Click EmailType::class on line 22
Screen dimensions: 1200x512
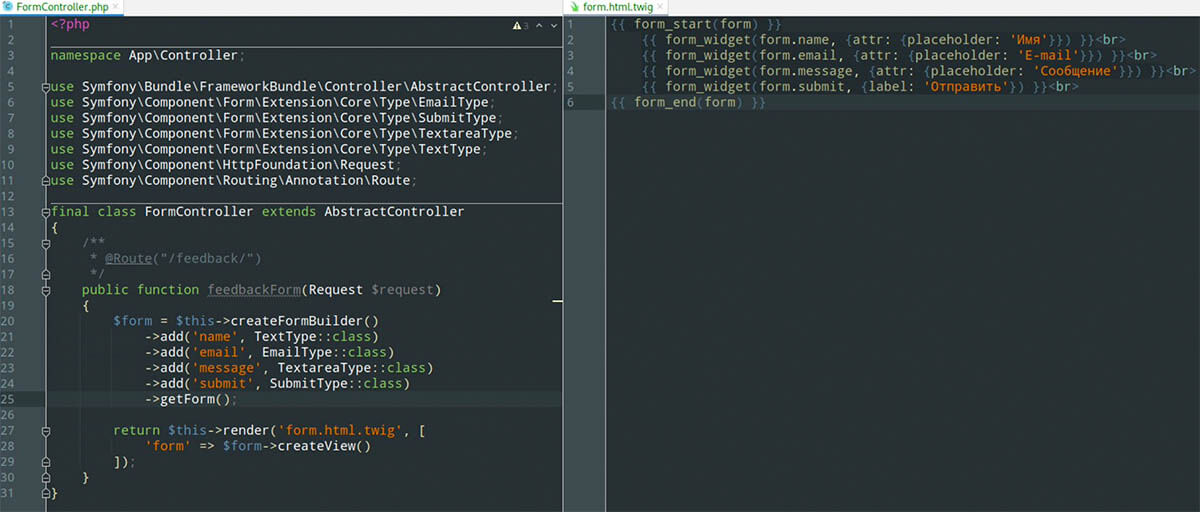pos(327,352)
